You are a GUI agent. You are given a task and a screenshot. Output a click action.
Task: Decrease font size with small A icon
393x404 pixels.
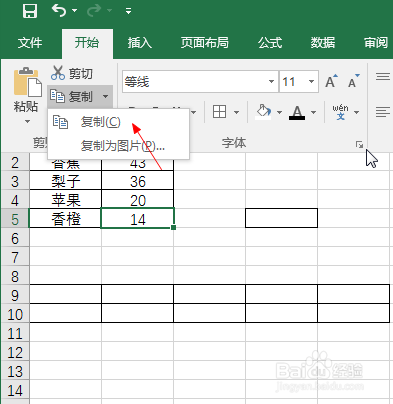point(353,81)
